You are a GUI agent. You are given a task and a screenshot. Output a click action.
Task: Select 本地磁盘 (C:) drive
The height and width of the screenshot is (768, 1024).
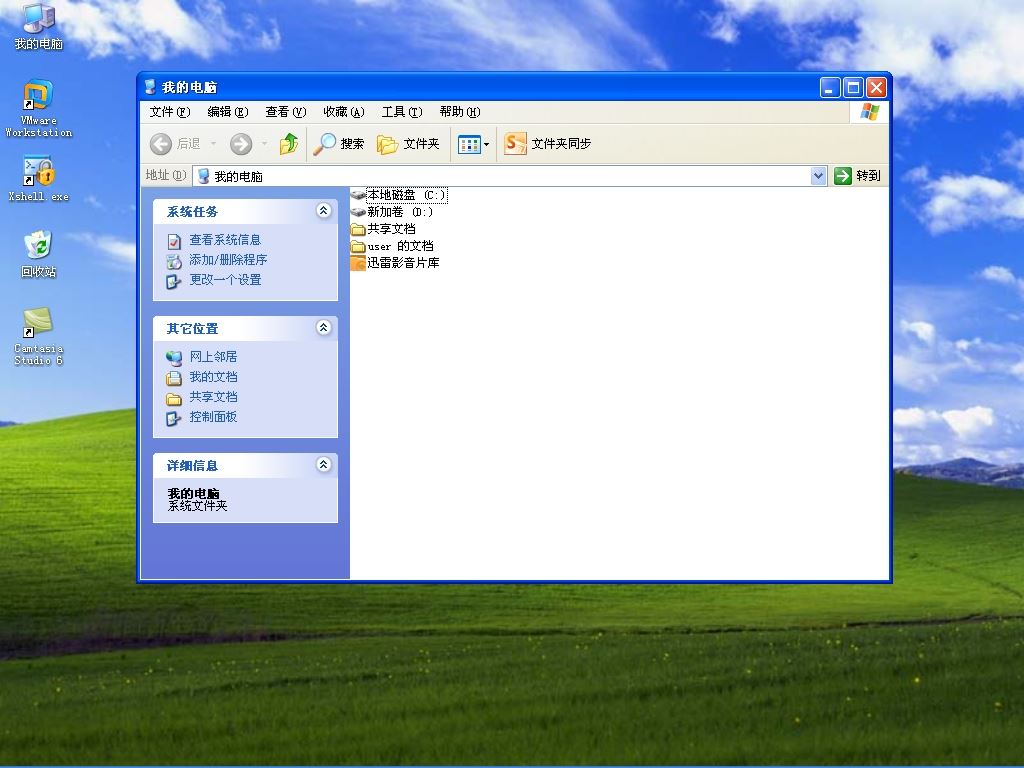click(398, 195)
